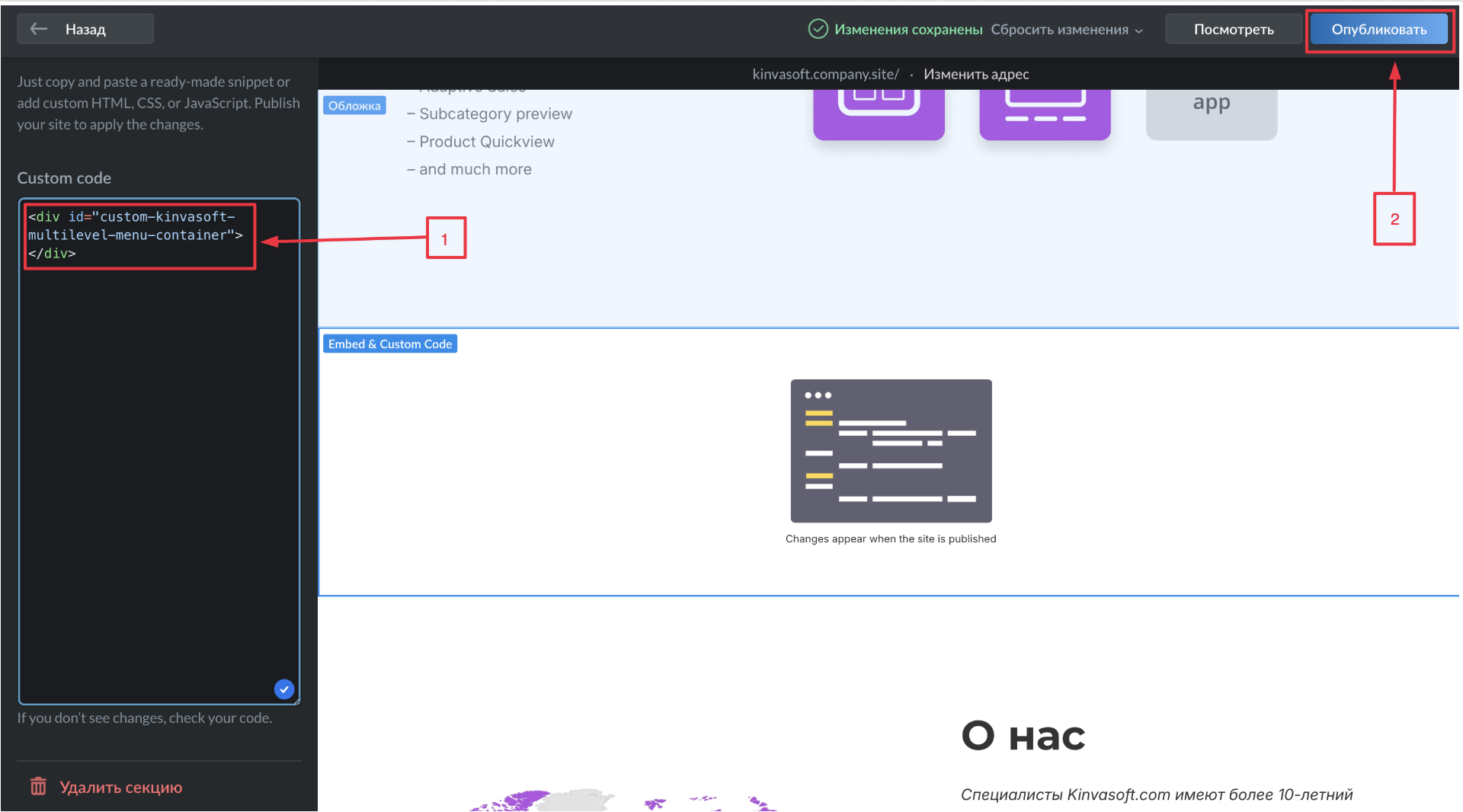Open the kinvasoft.company.site address link

pos(825,74)
